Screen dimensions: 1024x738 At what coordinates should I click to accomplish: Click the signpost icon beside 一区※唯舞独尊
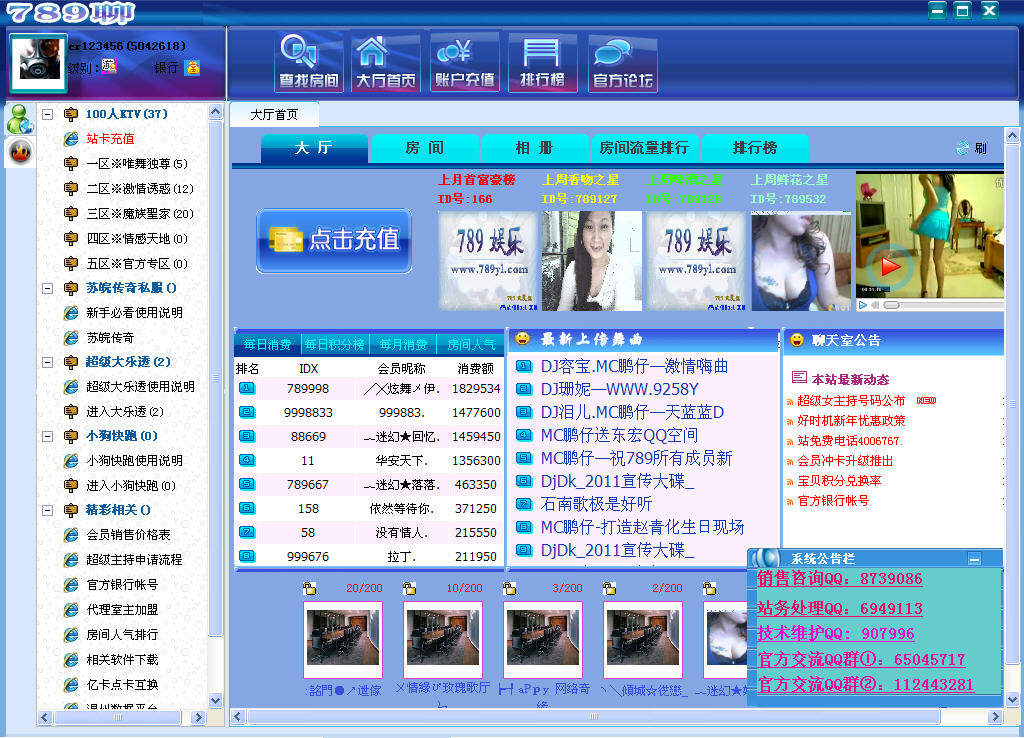[71, 164]
